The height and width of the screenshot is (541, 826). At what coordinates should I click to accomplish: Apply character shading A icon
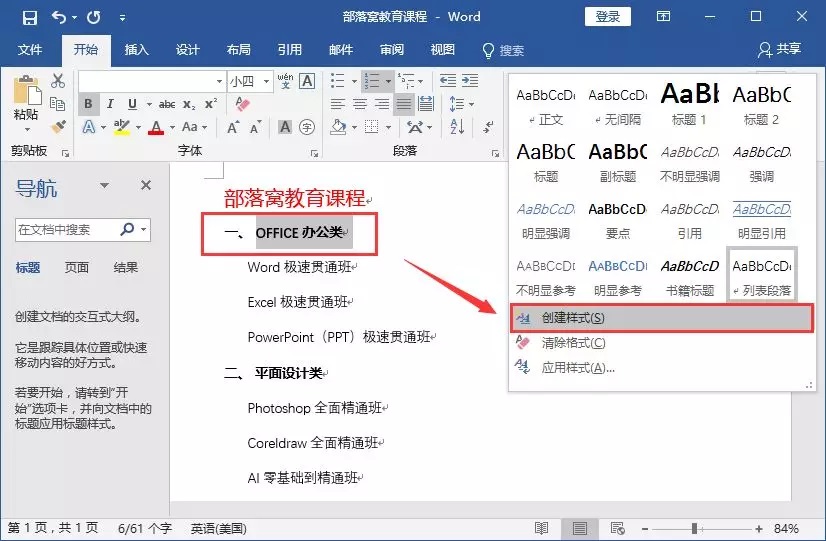(285, 127)
